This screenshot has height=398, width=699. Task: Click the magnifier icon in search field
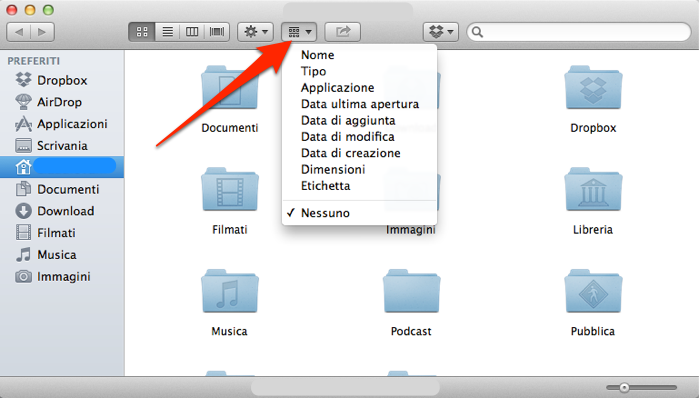(477, 32)
